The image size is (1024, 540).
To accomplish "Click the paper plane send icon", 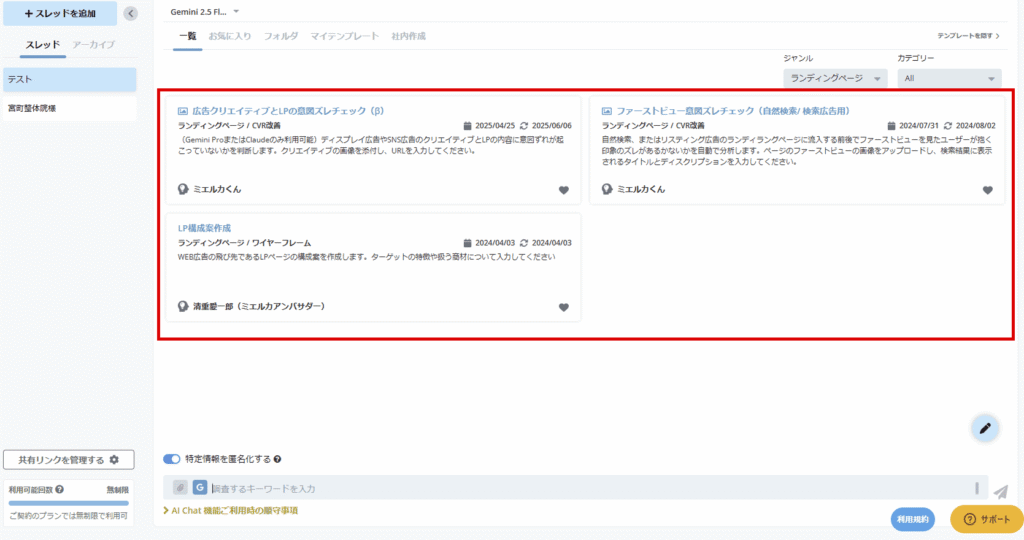I will [x=1001, y=491].
